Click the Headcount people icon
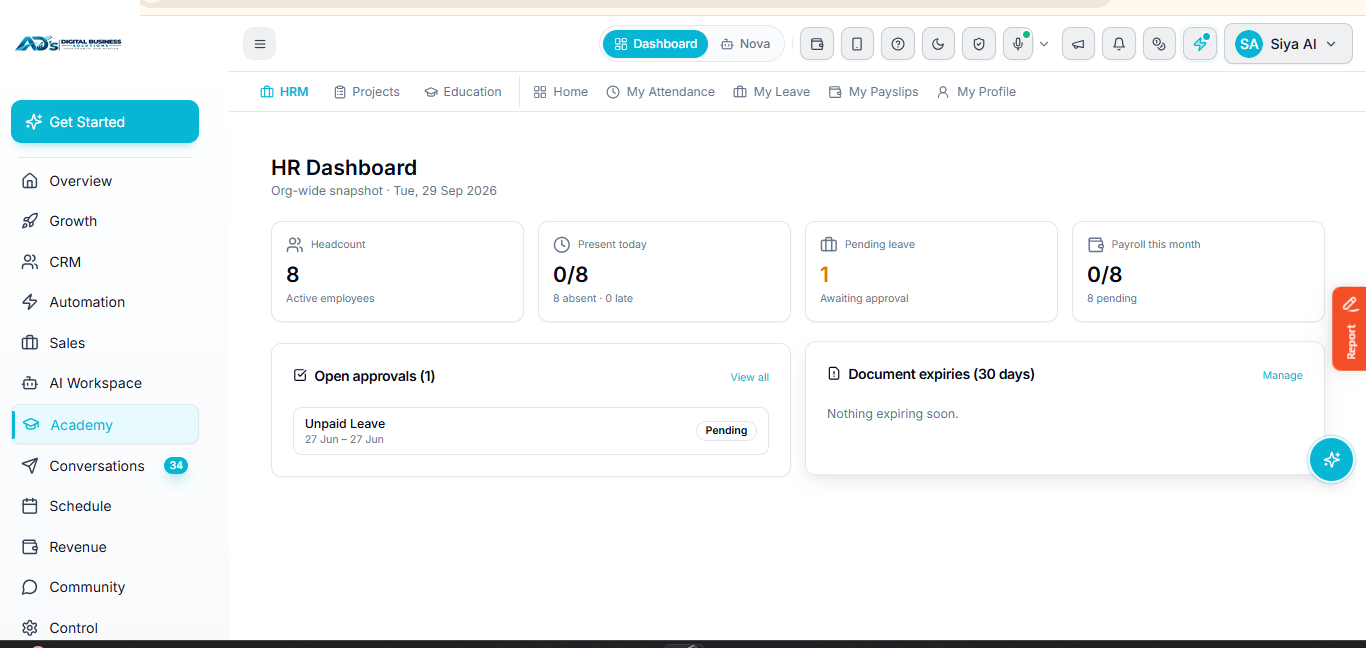Viewport: 1366px width, 648px height. click(x=295, y=245)
